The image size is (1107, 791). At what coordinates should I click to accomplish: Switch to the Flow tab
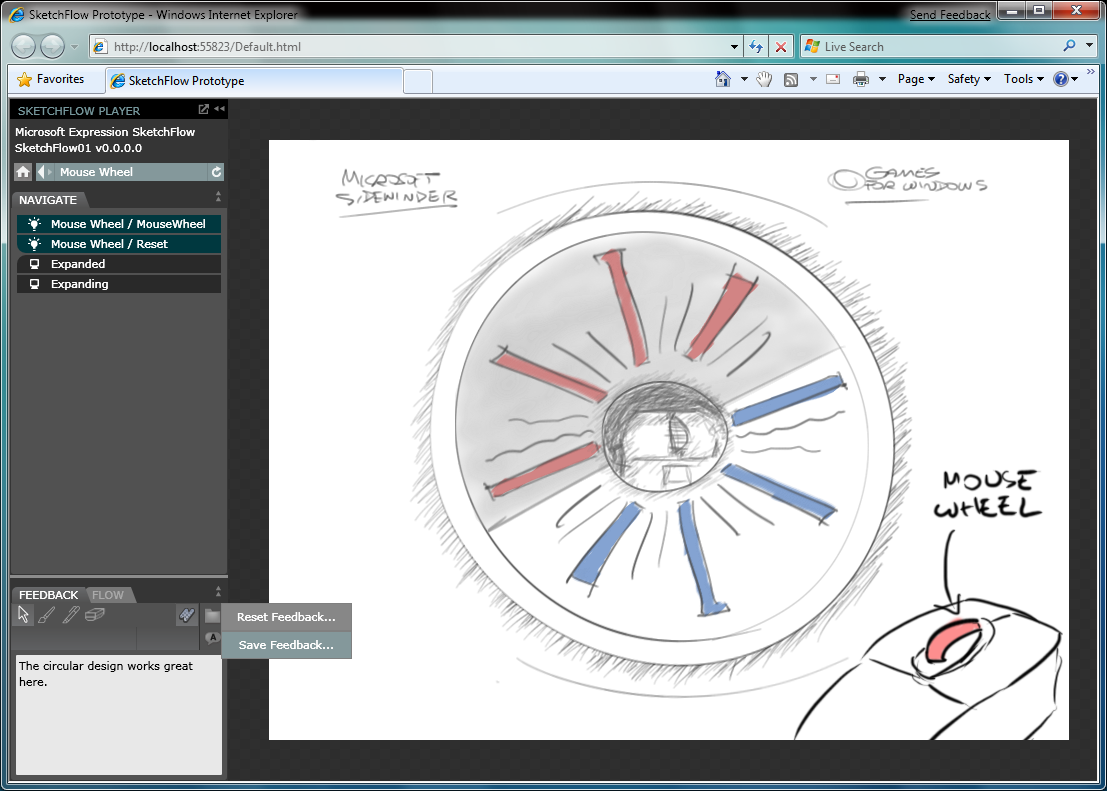(108, 595)
